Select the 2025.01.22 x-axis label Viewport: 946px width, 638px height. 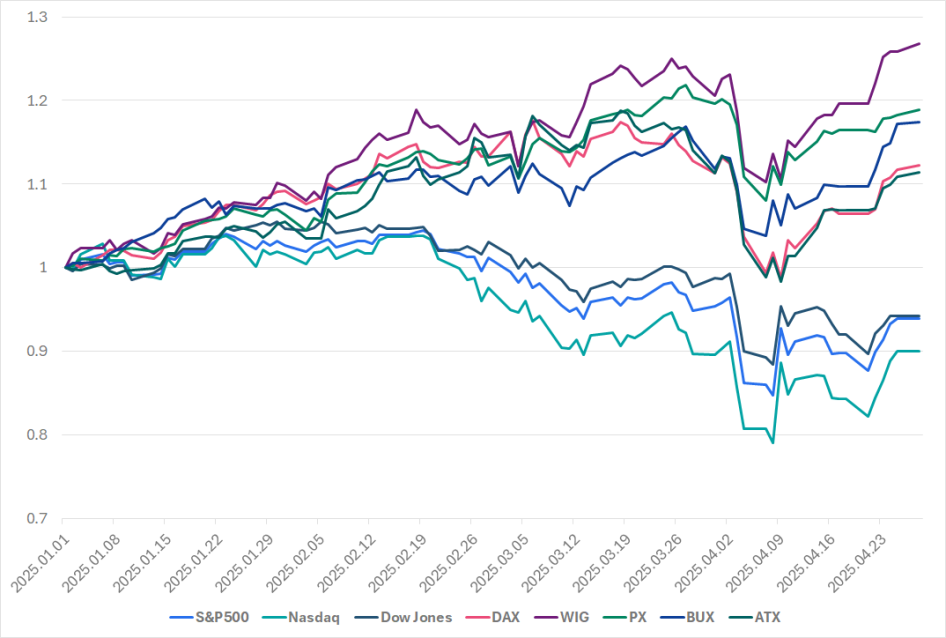[x=188, y=562]
